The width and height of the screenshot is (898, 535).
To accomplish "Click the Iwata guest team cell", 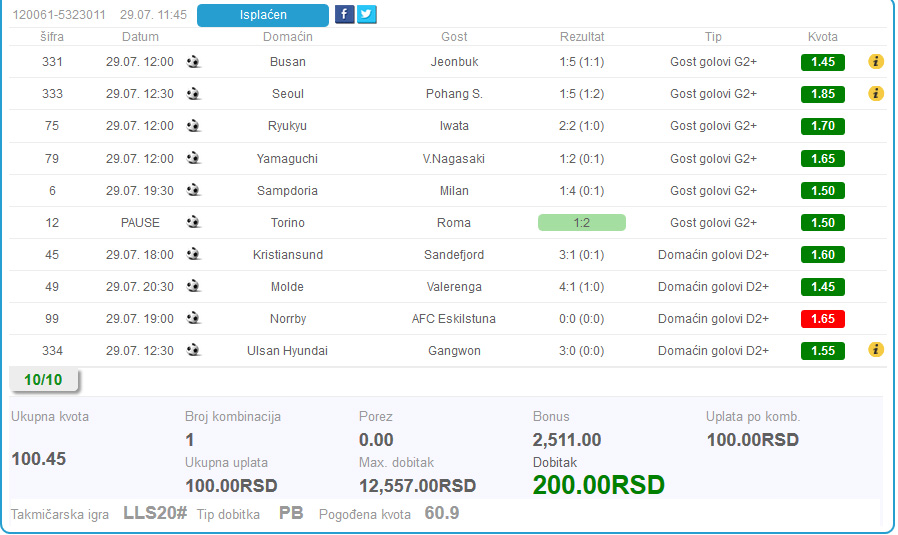I will click(454, 126).
